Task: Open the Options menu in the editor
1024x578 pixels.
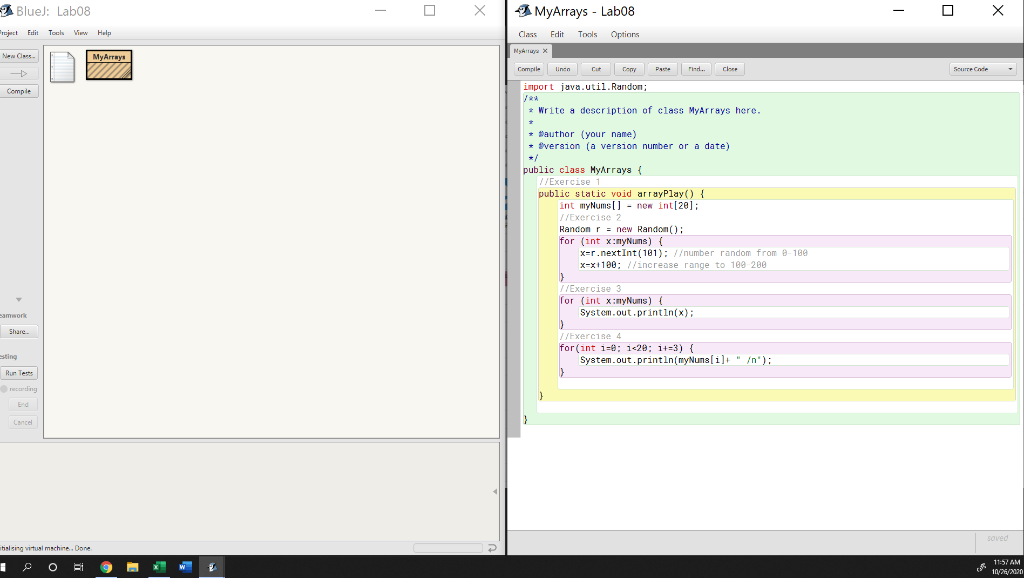Action: pos(624,33)
